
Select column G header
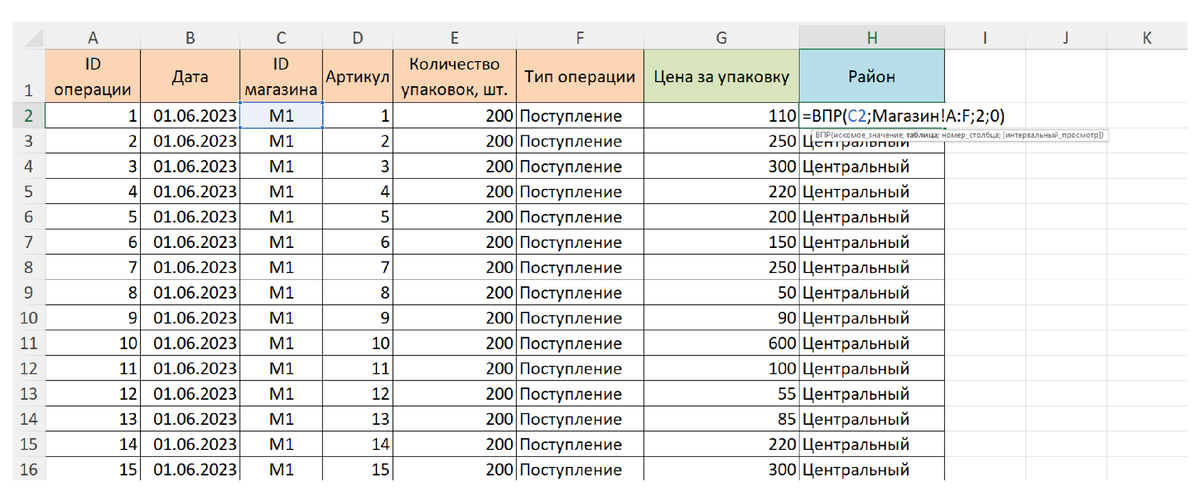click(721, 37)
